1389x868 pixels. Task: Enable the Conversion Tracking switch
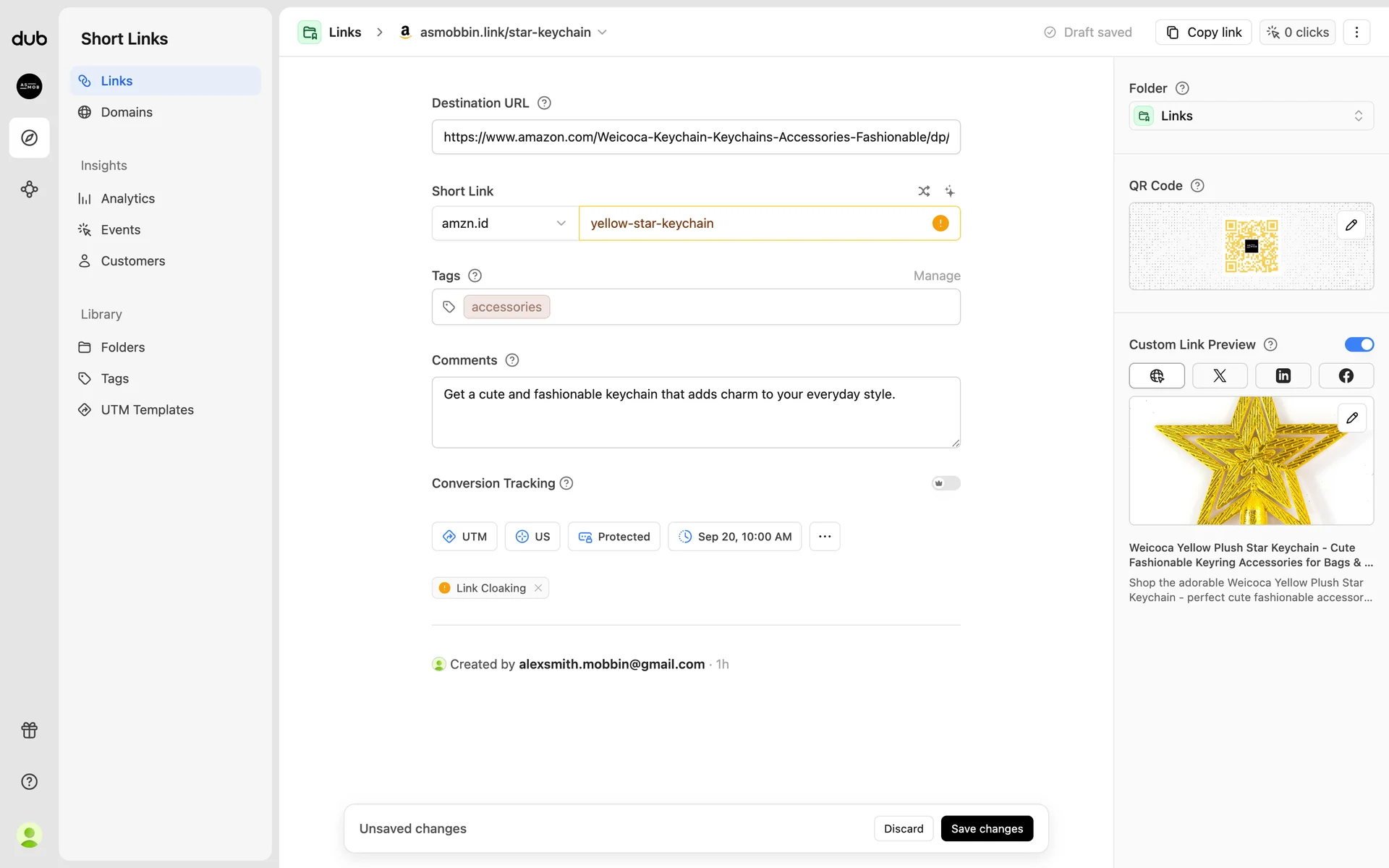click(x=946, y=483)
